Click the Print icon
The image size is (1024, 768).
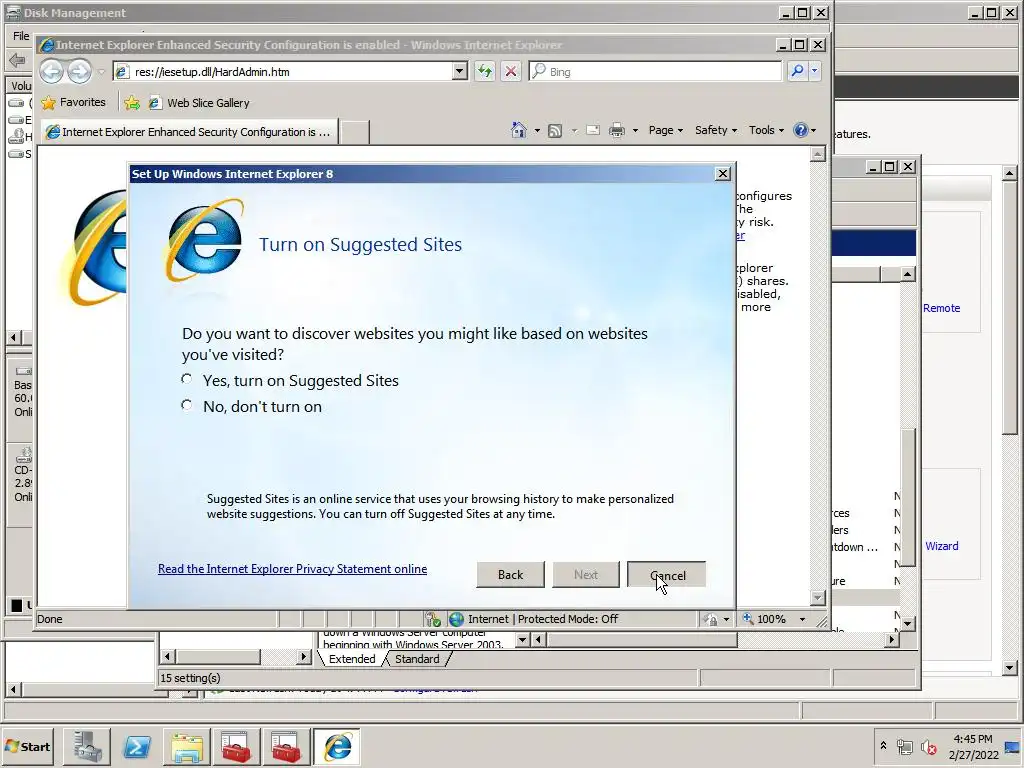(x=616, y=131)
